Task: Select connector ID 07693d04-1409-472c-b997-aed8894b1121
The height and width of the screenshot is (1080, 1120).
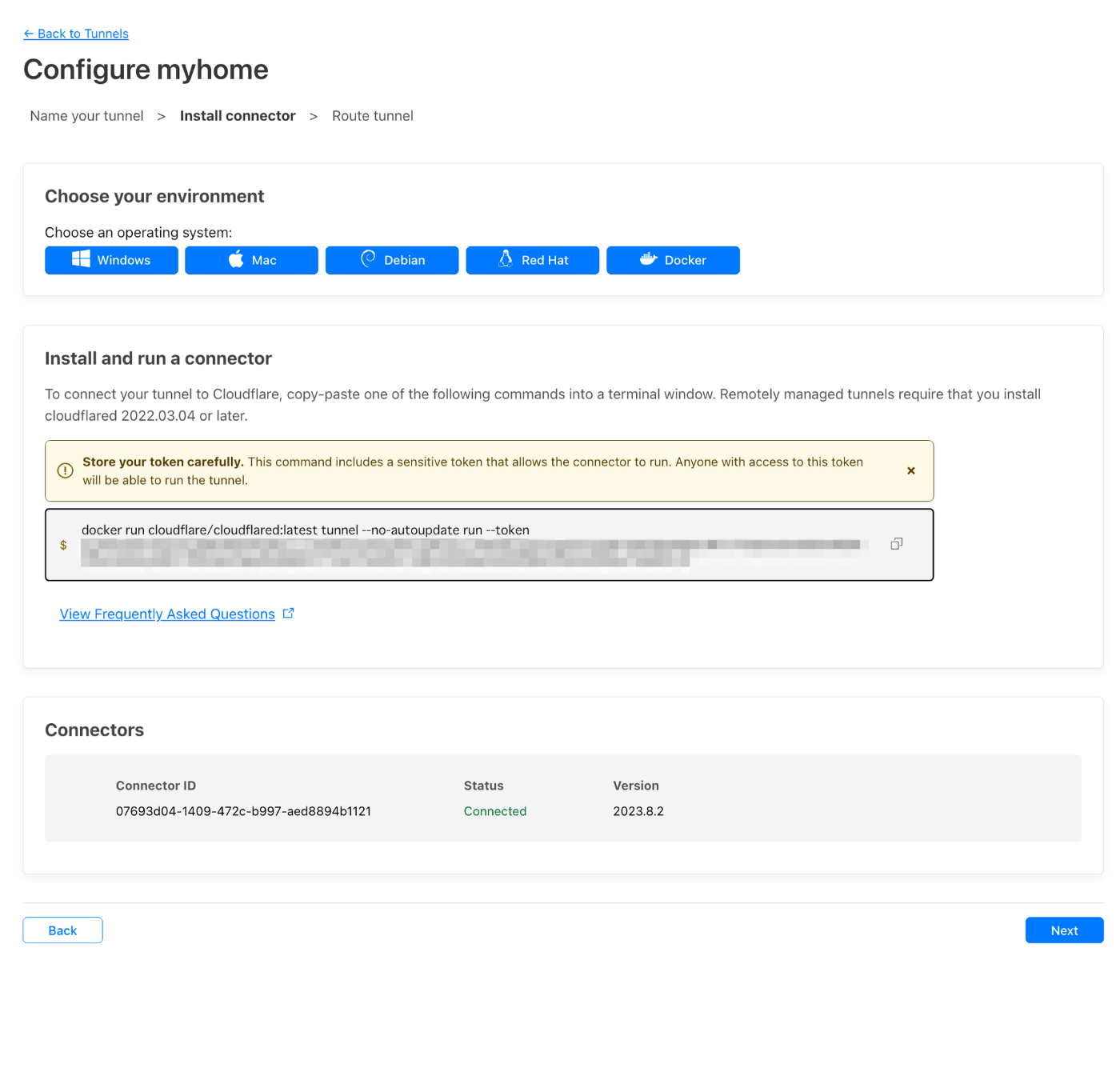Action: pyautogui.click(x=243, y=811)
